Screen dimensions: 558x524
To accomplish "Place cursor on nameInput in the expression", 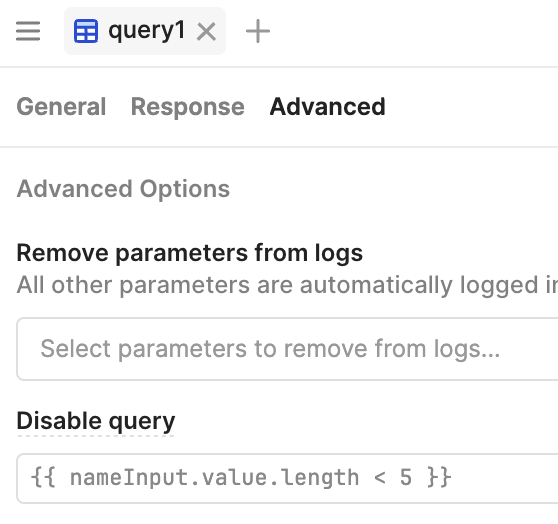I will (129, 477).
